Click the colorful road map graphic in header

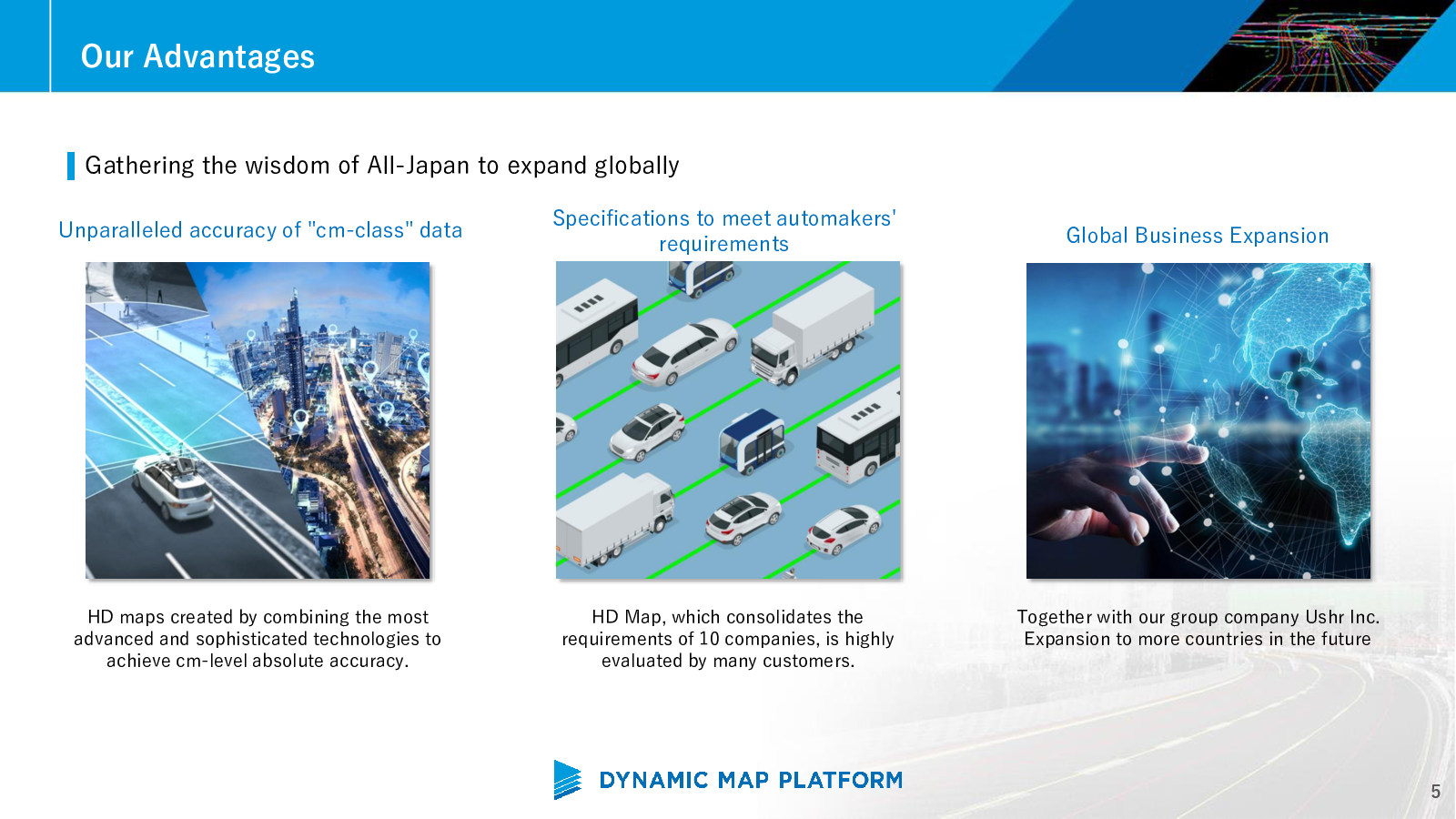1319,45
